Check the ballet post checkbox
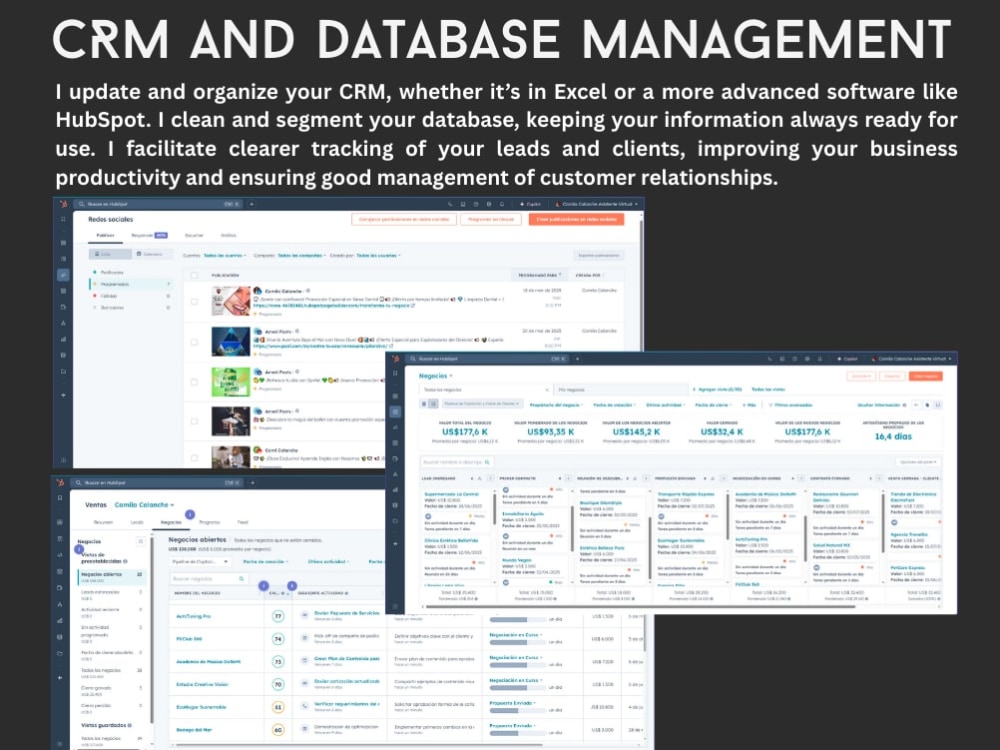Image resolution: width=1000 pixels, height=750 pixels. coord(195,422)
